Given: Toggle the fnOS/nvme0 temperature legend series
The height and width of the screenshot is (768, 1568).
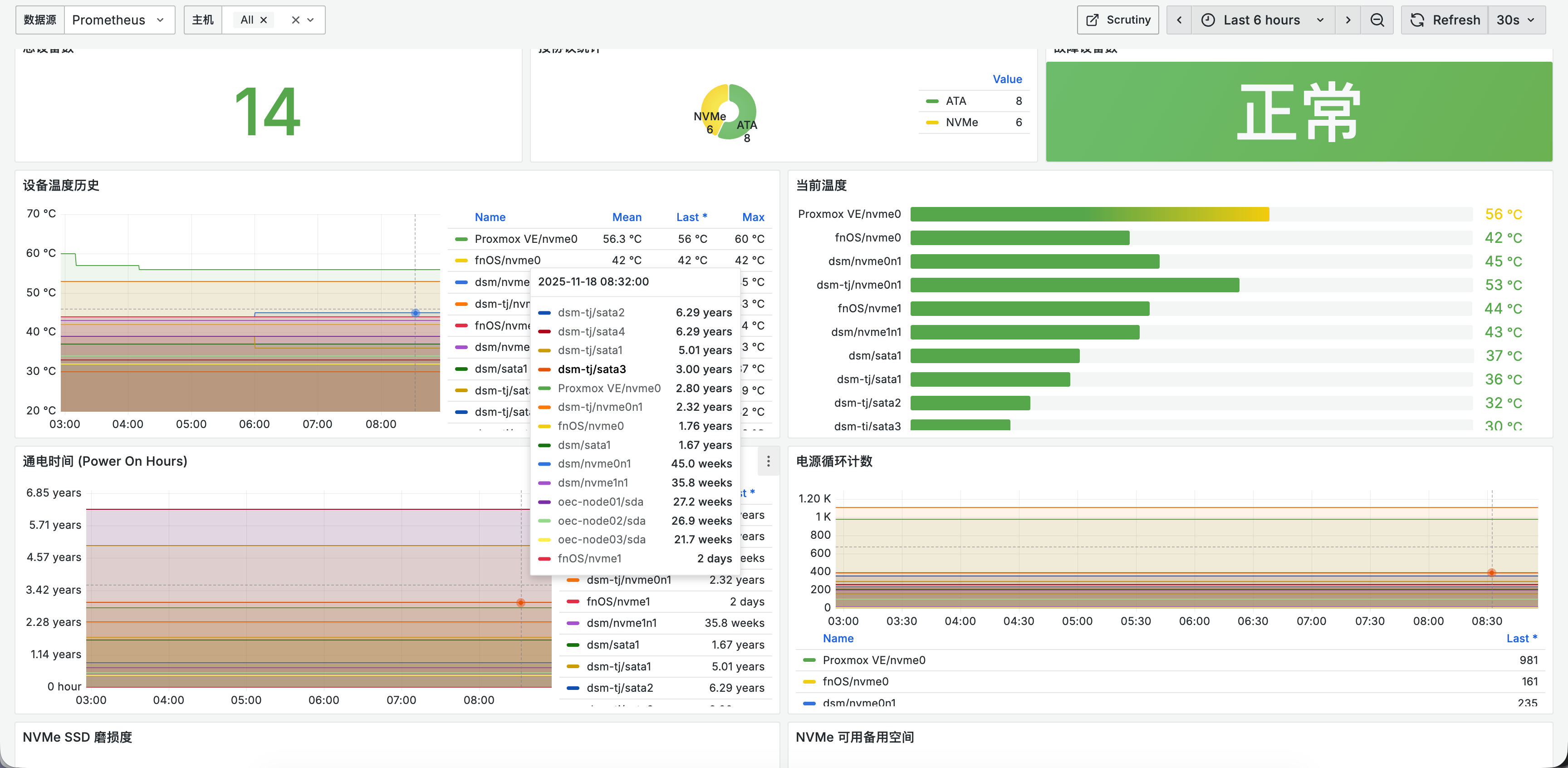Looking at the screenshot, I should 507,260.
